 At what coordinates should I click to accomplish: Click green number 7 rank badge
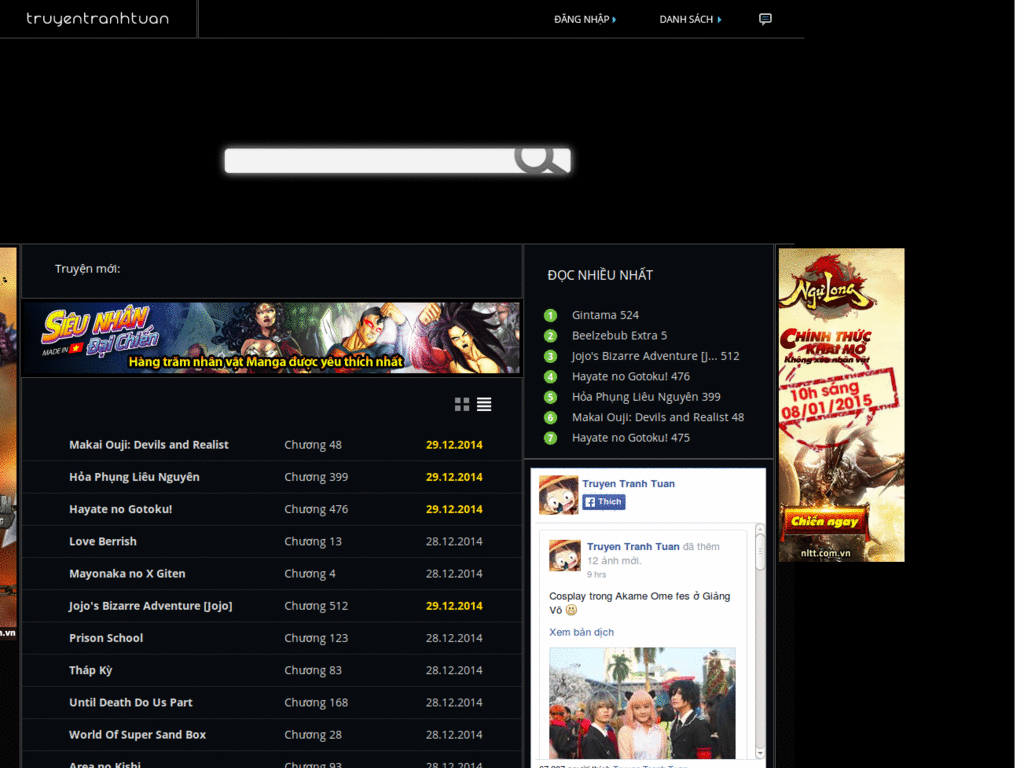point(550,438)
